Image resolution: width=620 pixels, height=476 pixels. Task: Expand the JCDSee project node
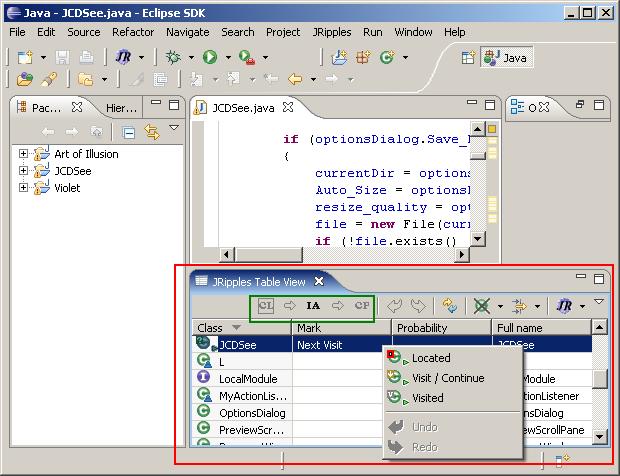pos(23,170)
